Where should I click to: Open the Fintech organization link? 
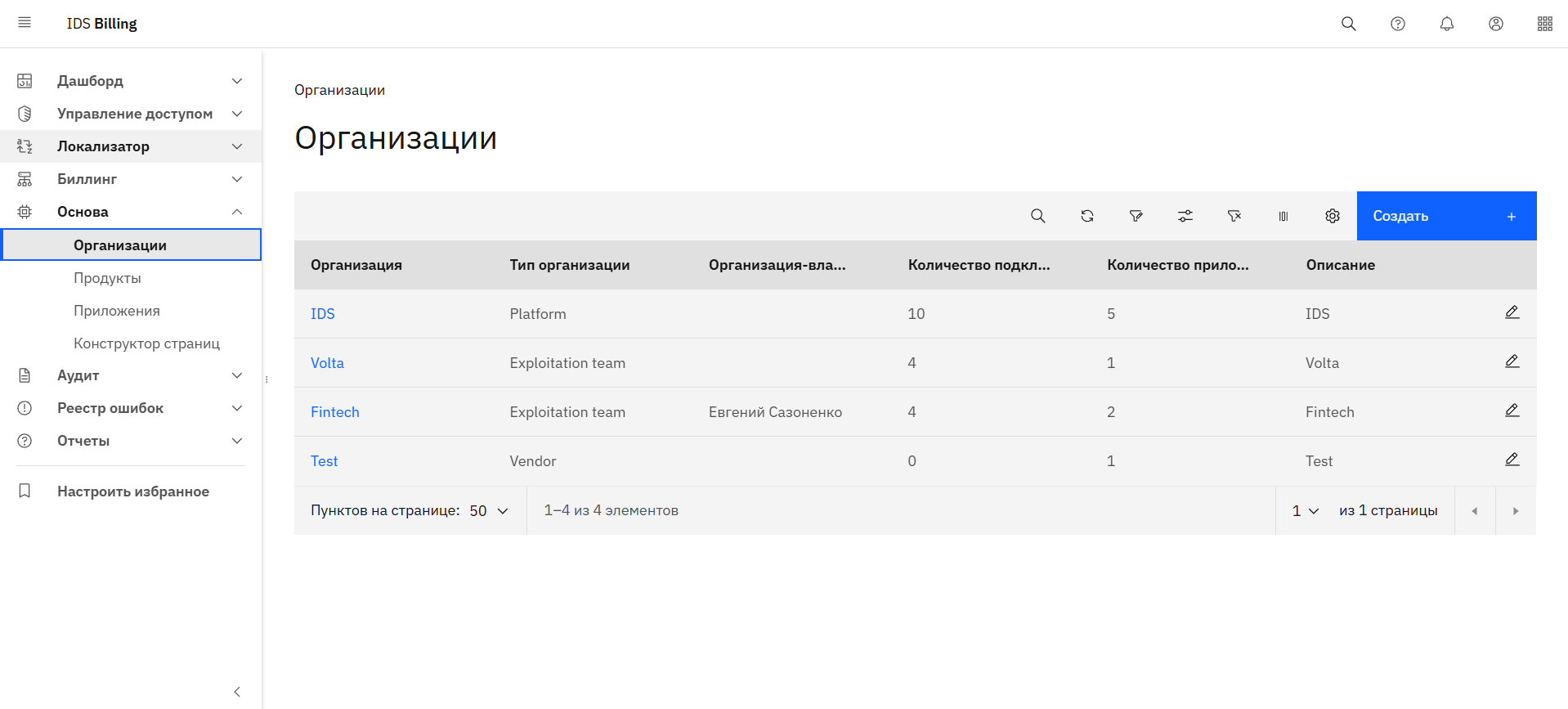pyautogui.click(x=334, y=412)
